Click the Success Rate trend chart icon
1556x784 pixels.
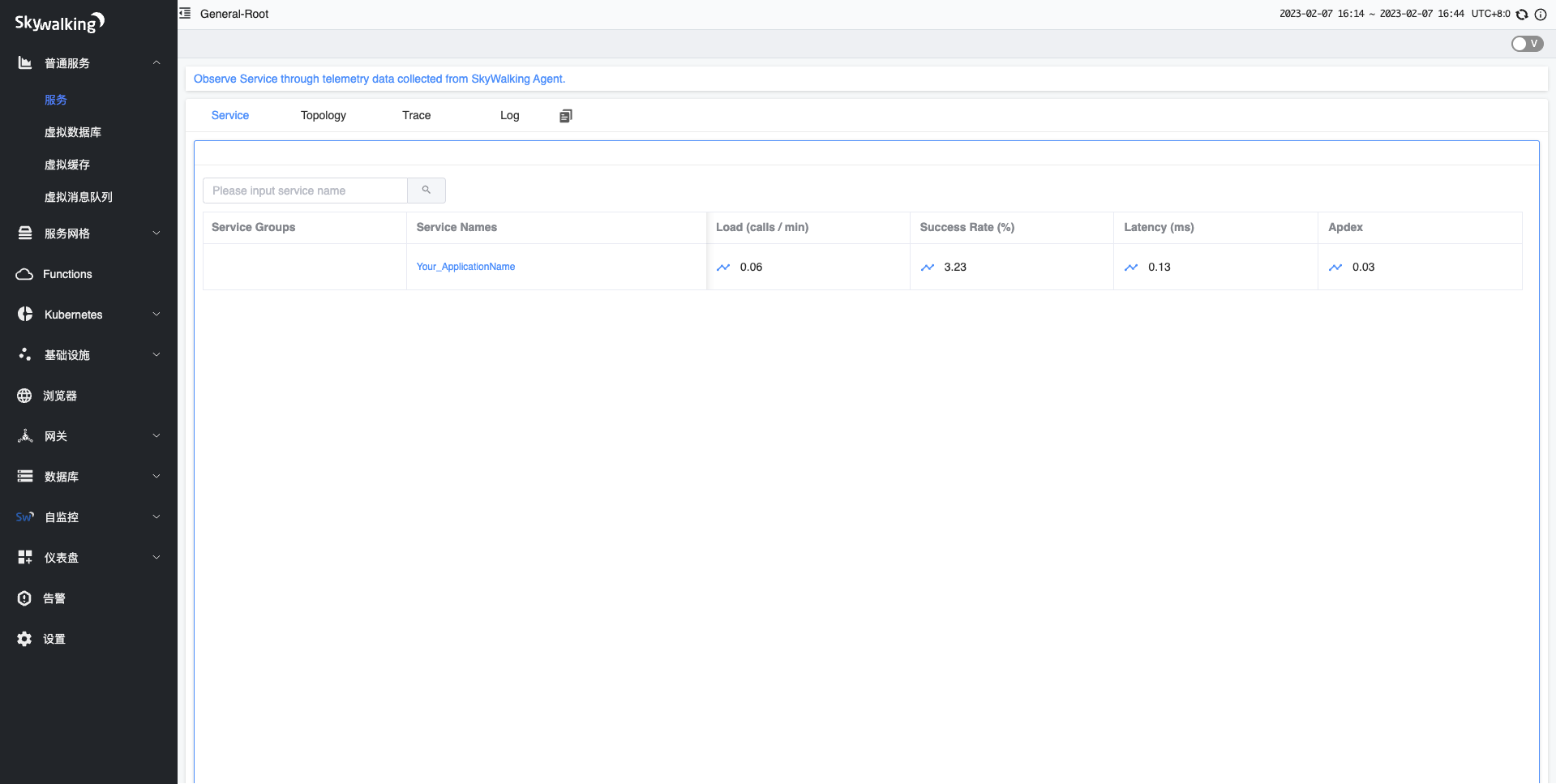coord(928,268)
